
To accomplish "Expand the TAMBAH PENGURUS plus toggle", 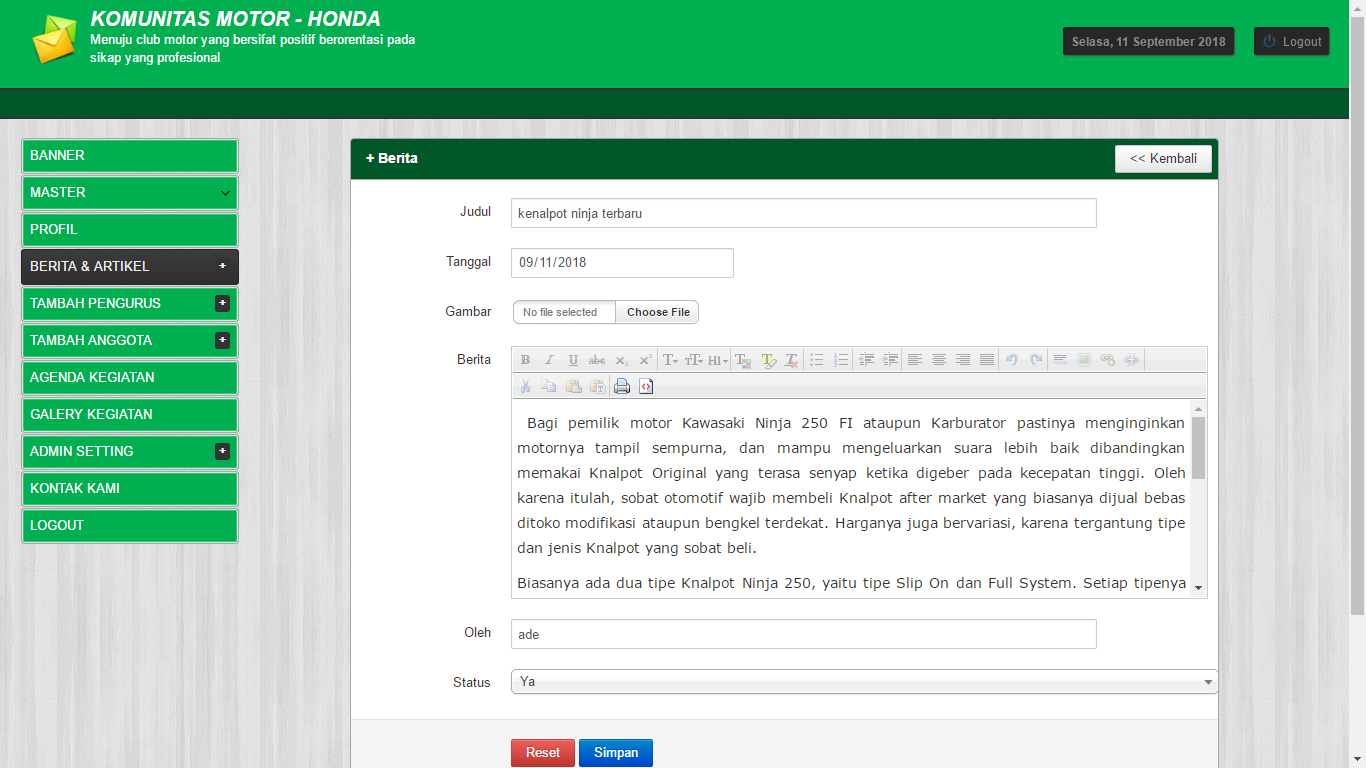I will [x=222, y=303].
